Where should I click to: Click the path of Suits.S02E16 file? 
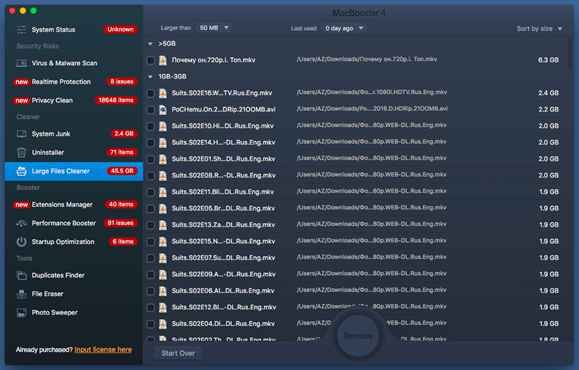[371, 92]
